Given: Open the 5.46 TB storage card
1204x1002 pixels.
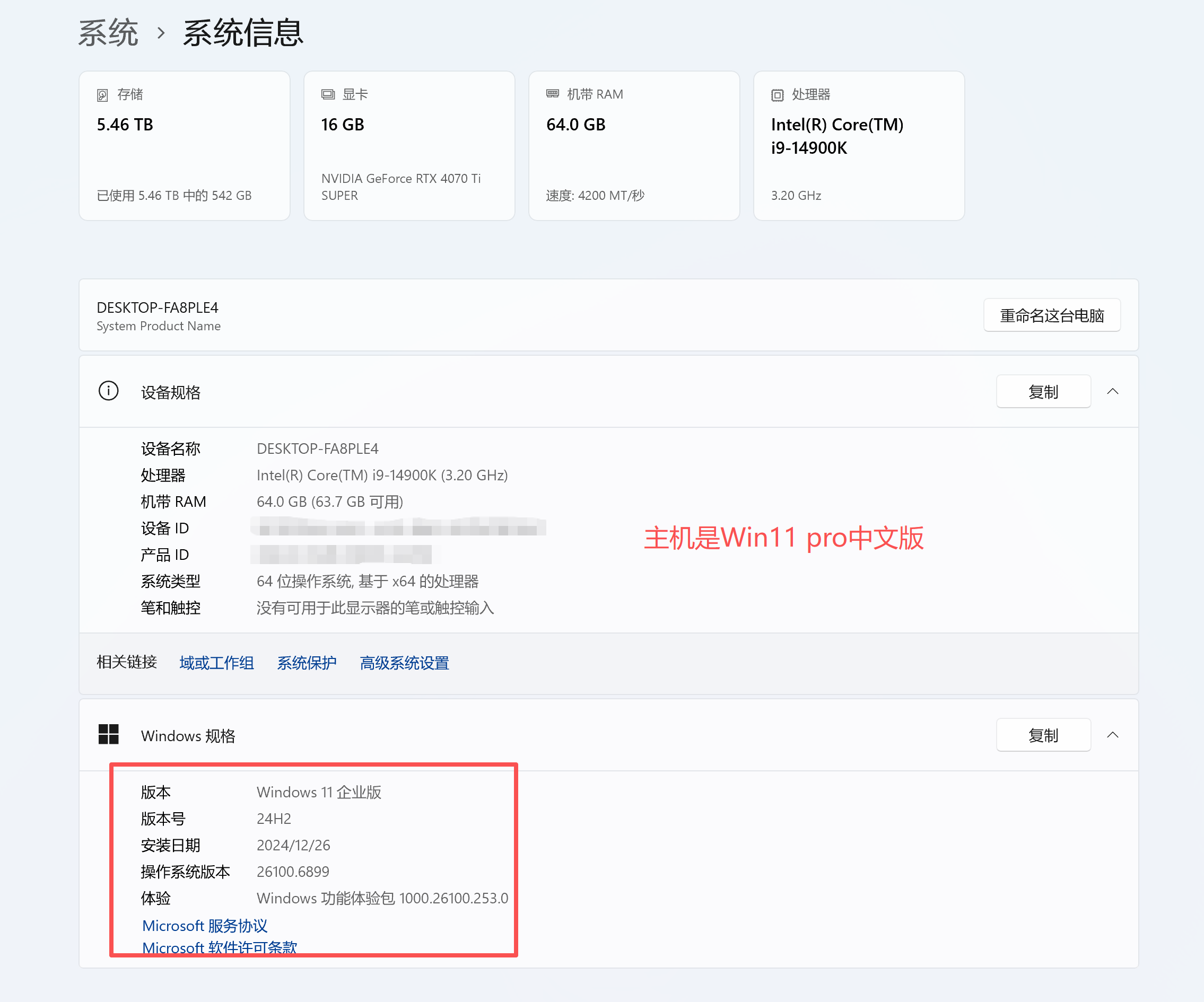Looking at the screenshot, I should [184, 146].
